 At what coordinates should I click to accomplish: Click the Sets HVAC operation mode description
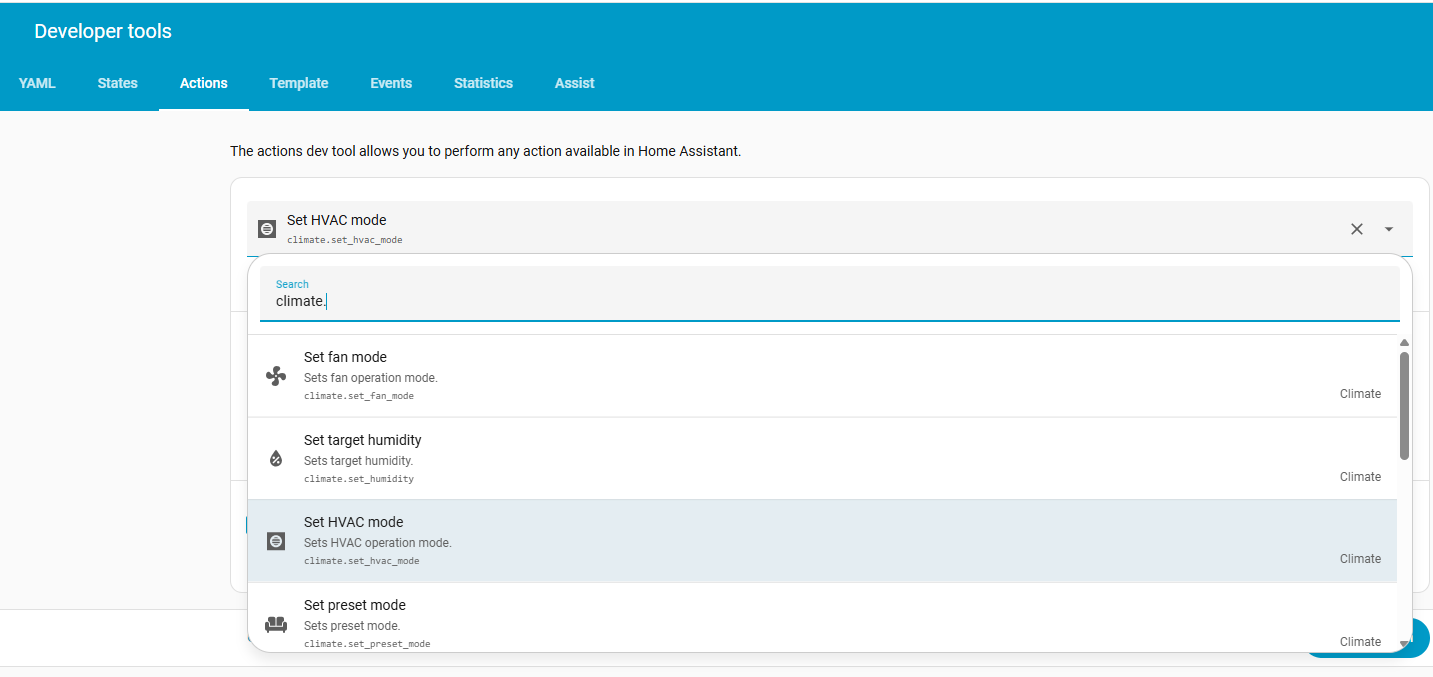[x=378, y=543]
